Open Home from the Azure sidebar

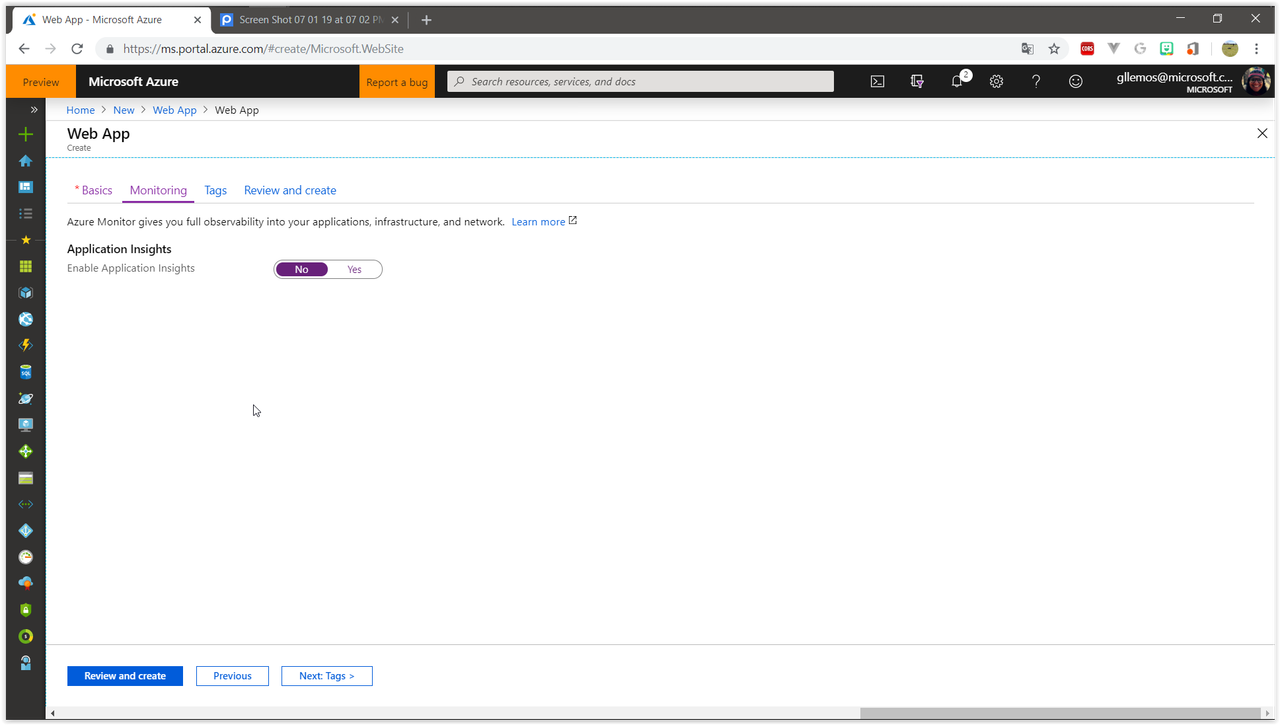(26, 161)
